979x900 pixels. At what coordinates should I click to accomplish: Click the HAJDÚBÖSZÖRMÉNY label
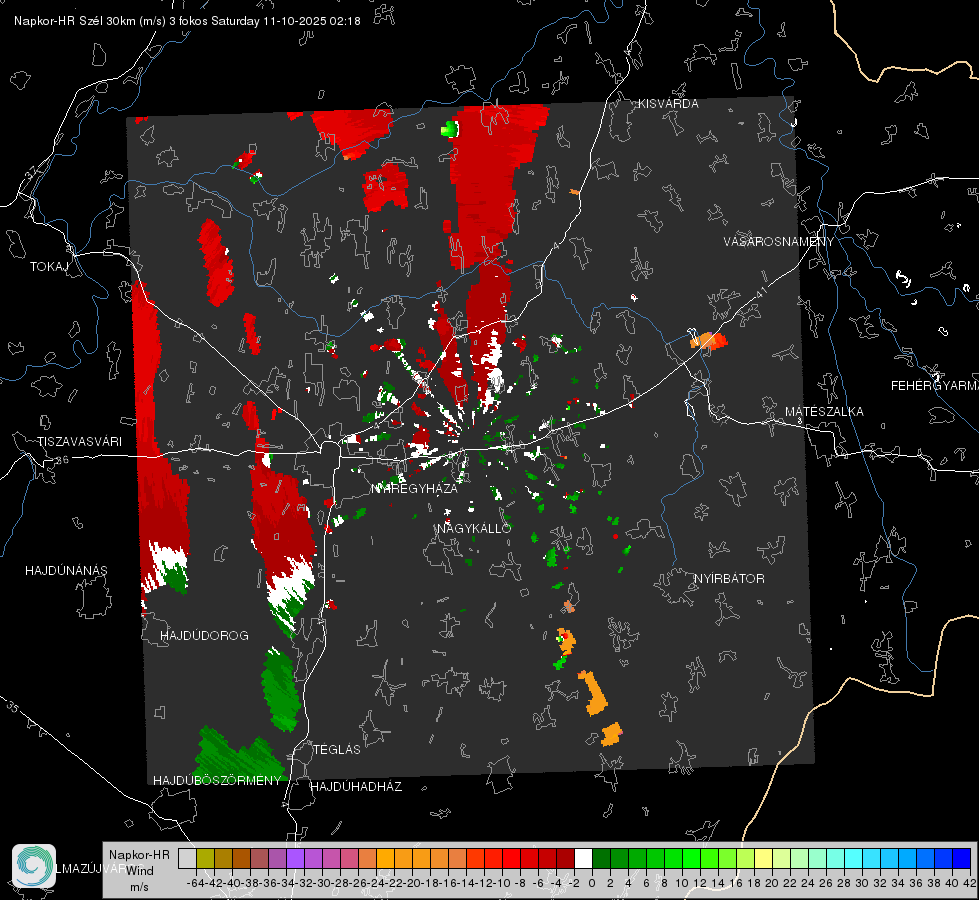[217, 781]
